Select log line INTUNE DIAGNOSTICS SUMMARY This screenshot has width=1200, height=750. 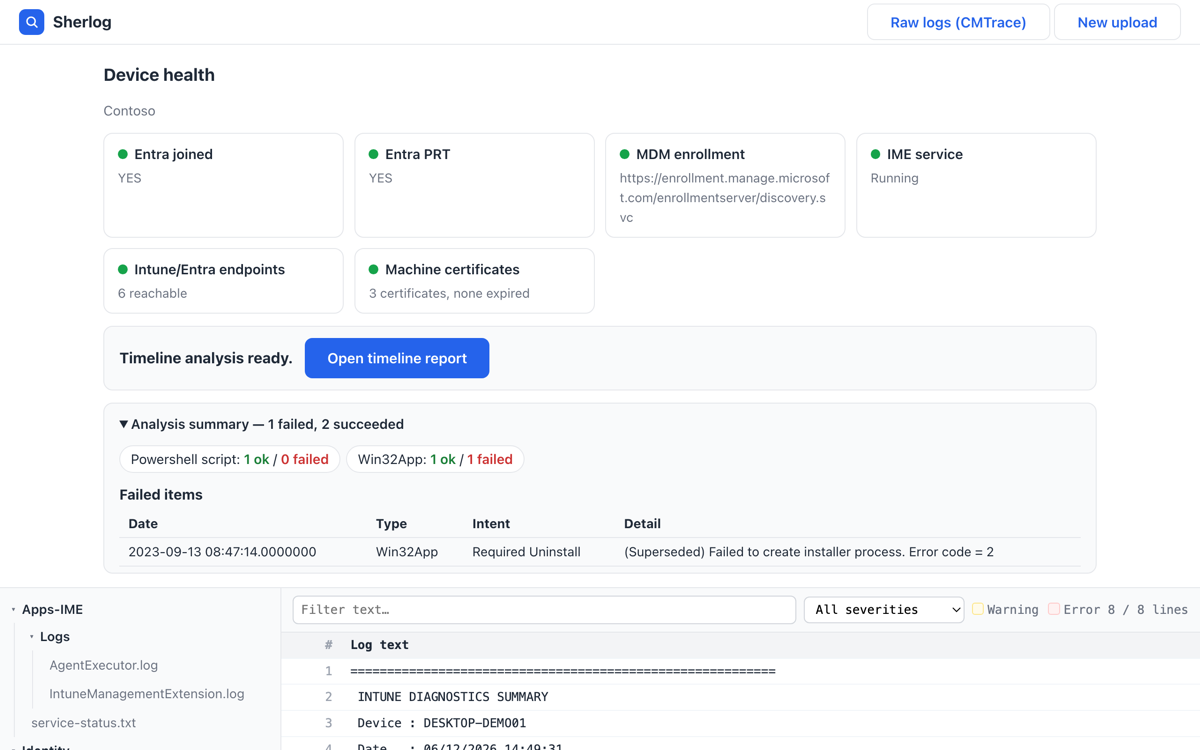pyautogui.click(x=453, y=697)
